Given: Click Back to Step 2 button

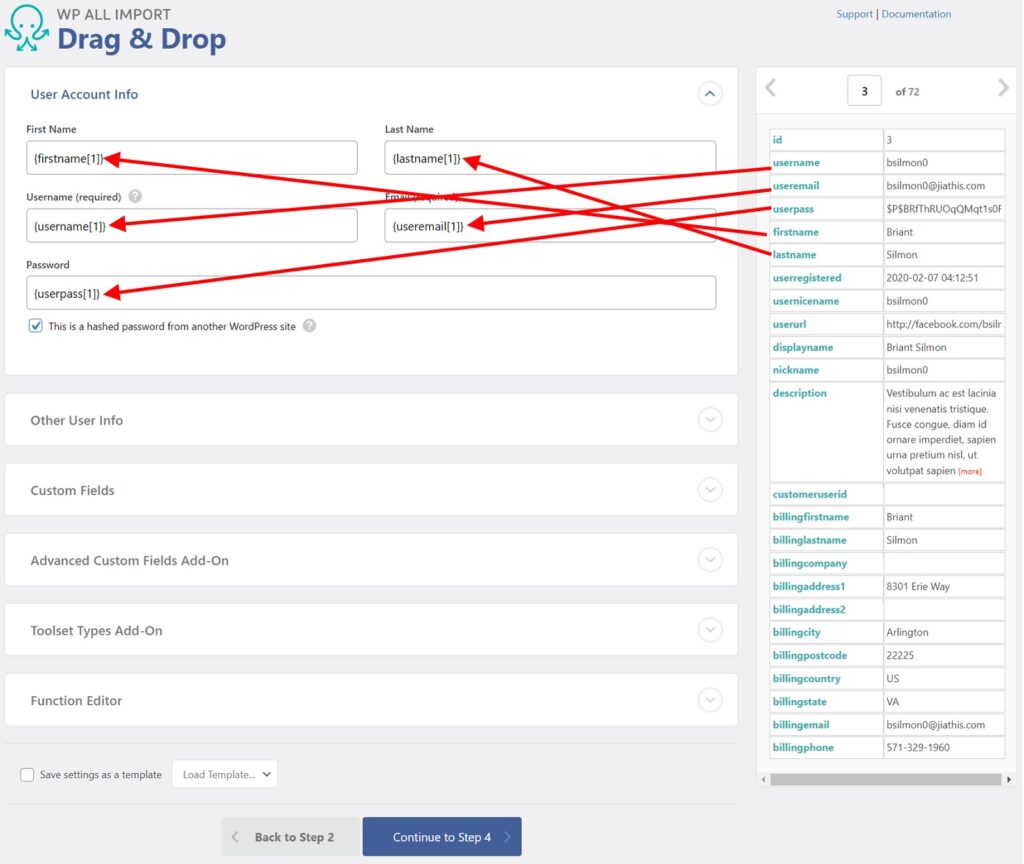Looking at the screenshot, I should pos(291,837).
